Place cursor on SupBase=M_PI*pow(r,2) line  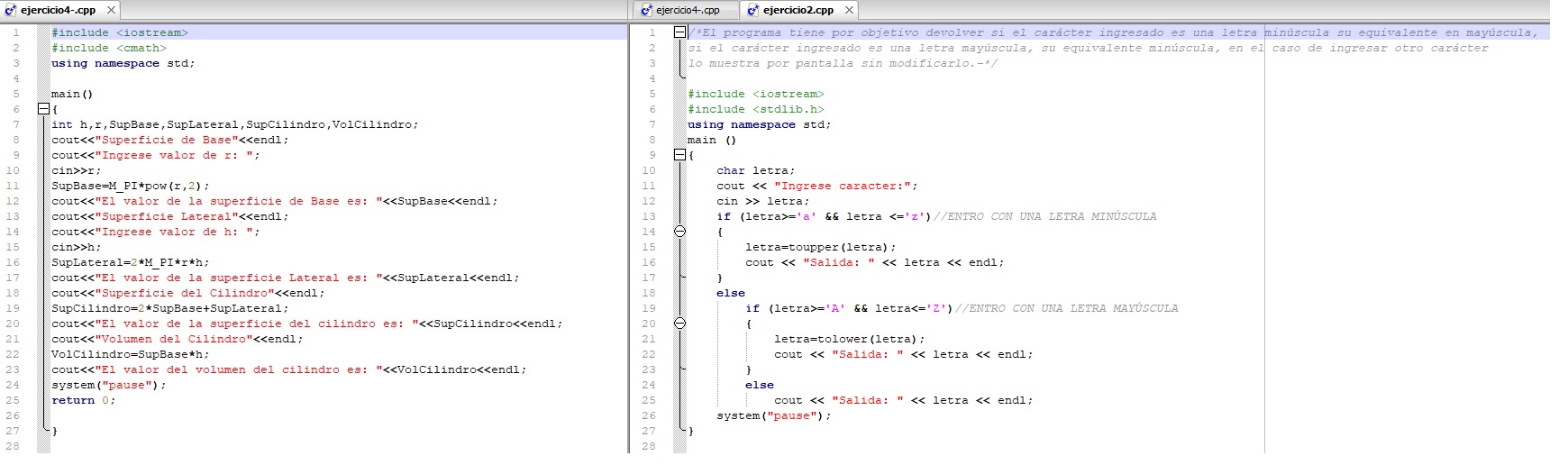tap(130, 186)
